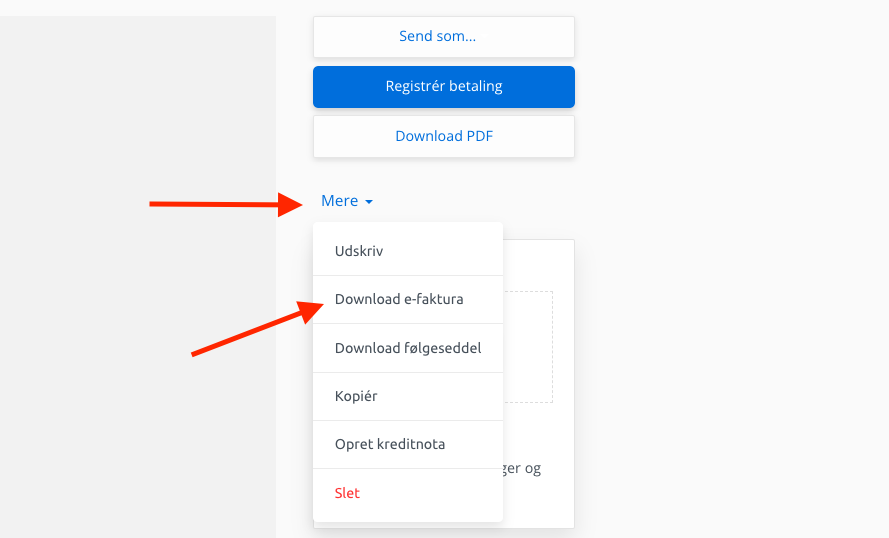The height and width of the screenshot is (538, 889).
Task: Click the dashed upload area box
Action: tap(528, 347)
